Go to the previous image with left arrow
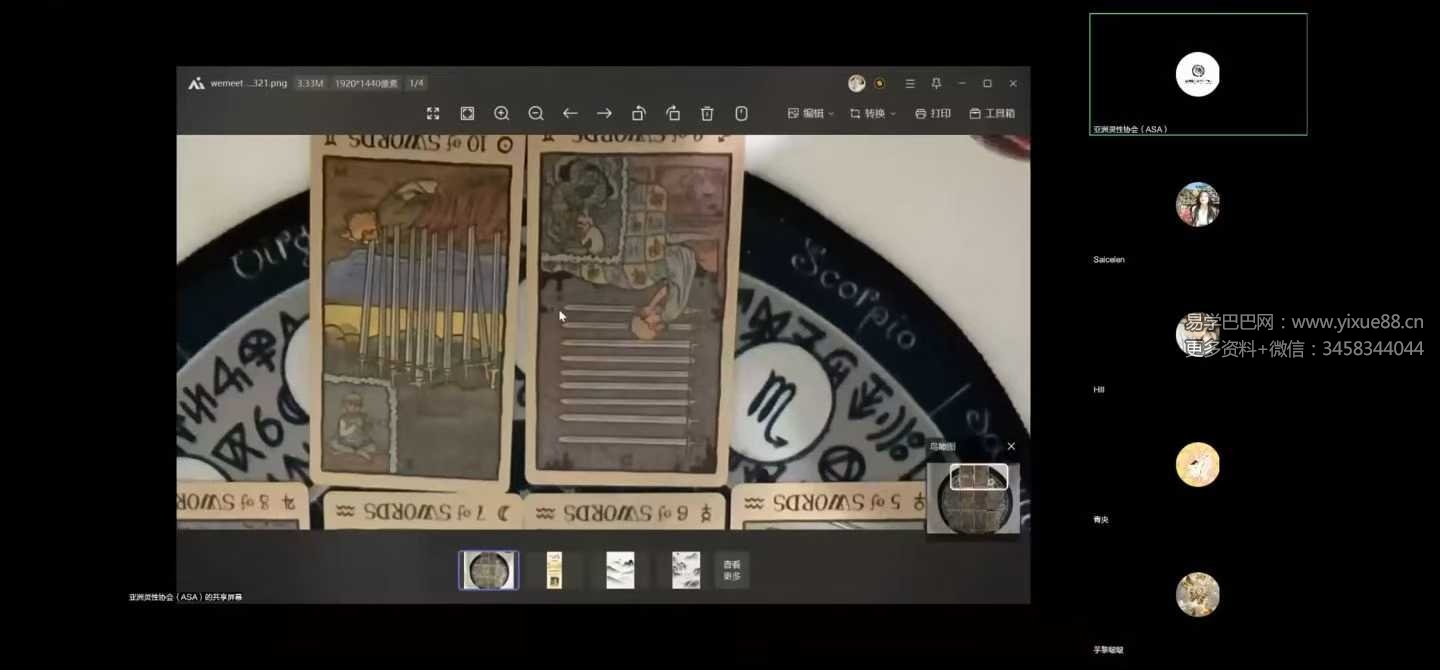 tap(570, 114)
